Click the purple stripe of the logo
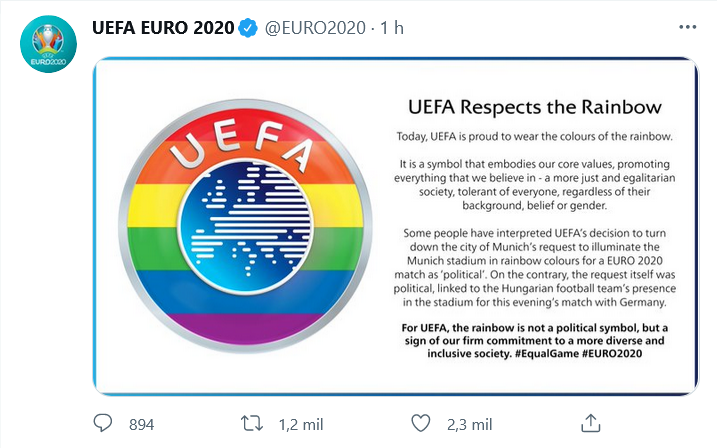This screenshot has height=448, width=717. pos(245,329)
